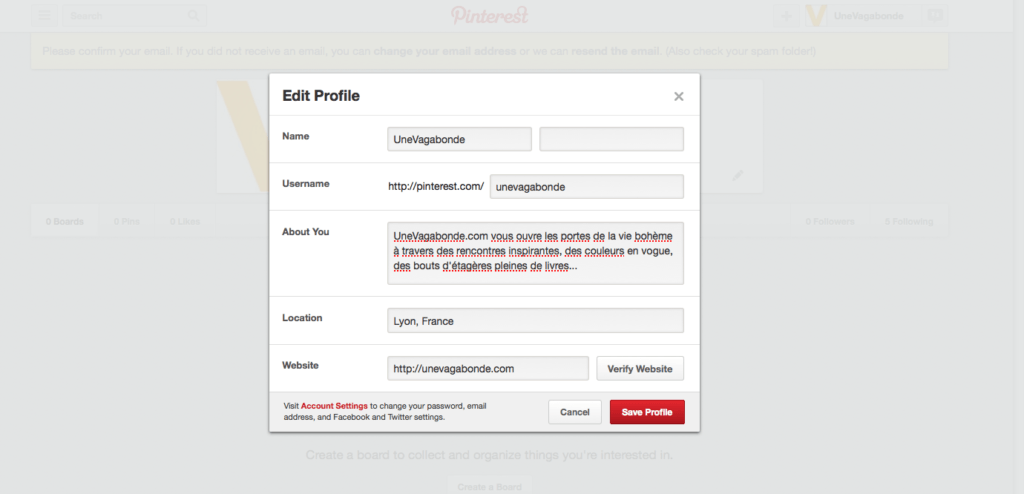Select the Location field showing Lyon, France
The image size is (1024, 494).
[535, 321]
